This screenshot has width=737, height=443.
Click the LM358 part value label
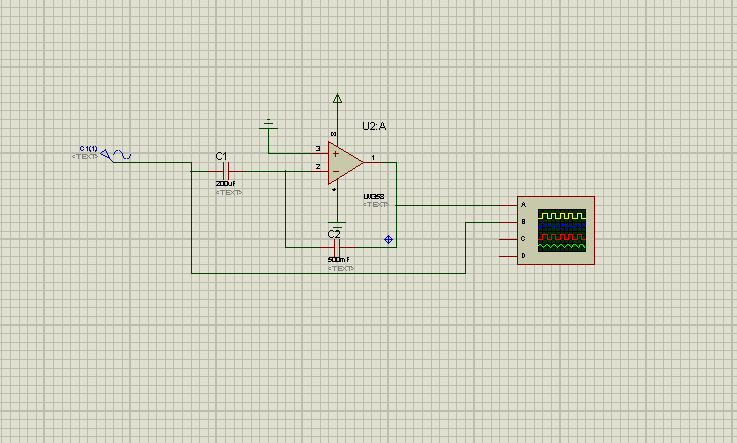[x=374, y=196]
